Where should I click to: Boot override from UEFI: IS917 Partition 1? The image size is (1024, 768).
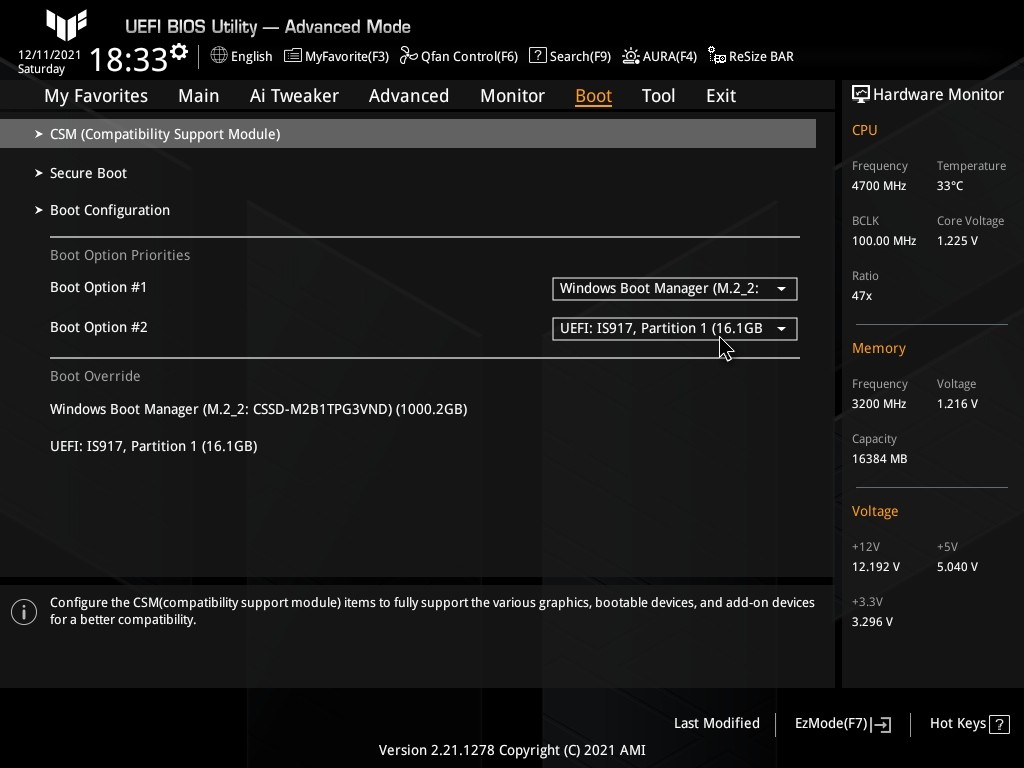153,446
